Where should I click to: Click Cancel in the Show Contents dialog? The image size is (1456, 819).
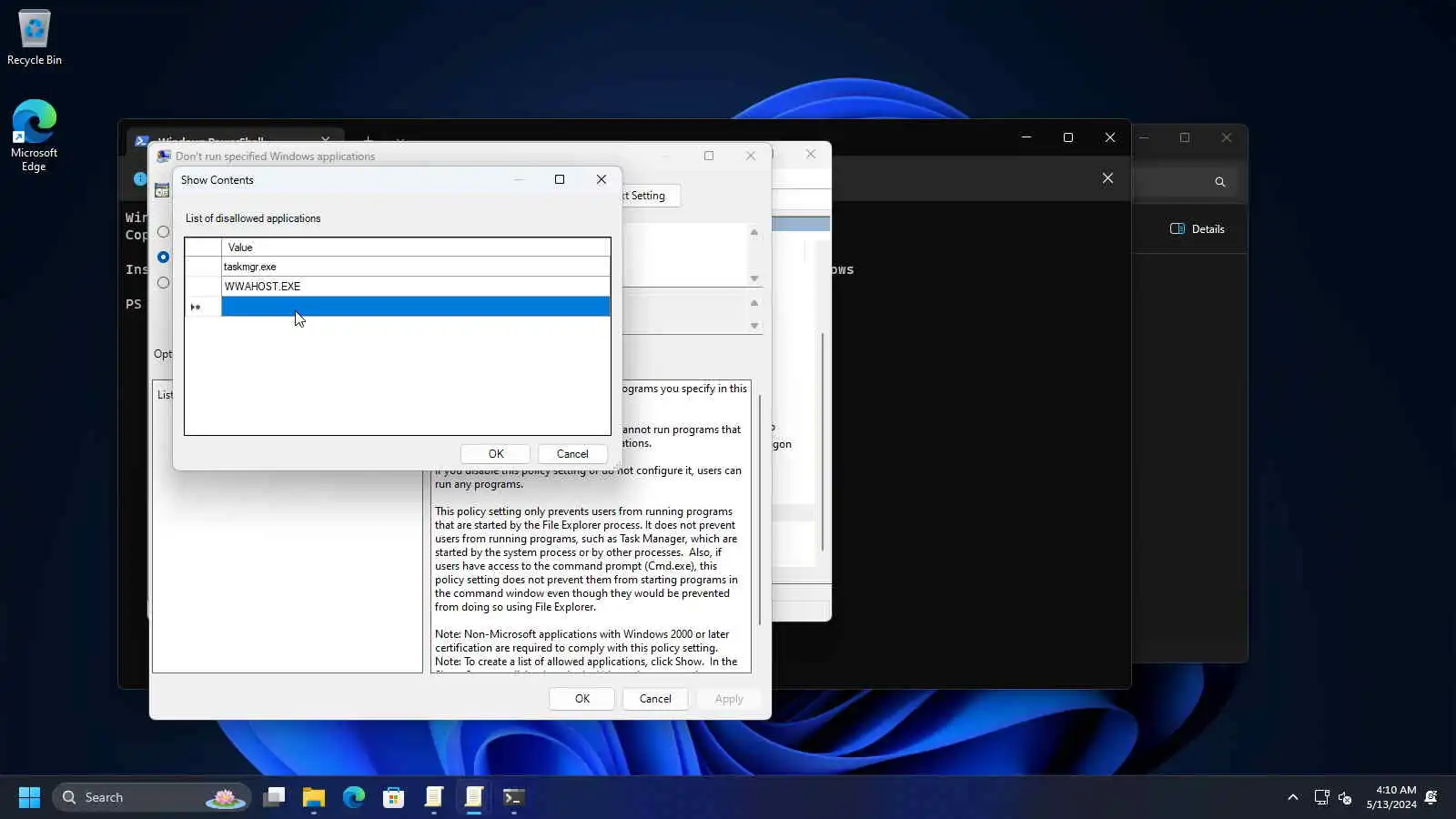pyautogui.click(x=572, y=454)
